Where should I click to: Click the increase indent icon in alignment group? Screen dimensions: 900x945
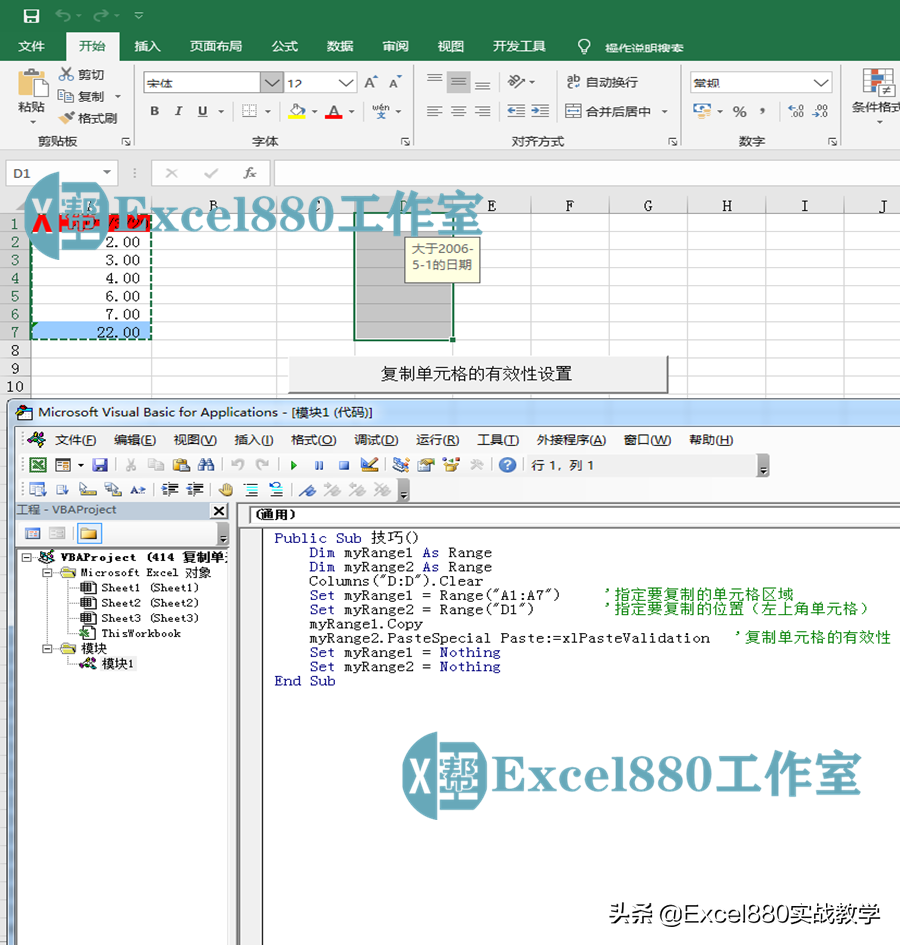540,111
